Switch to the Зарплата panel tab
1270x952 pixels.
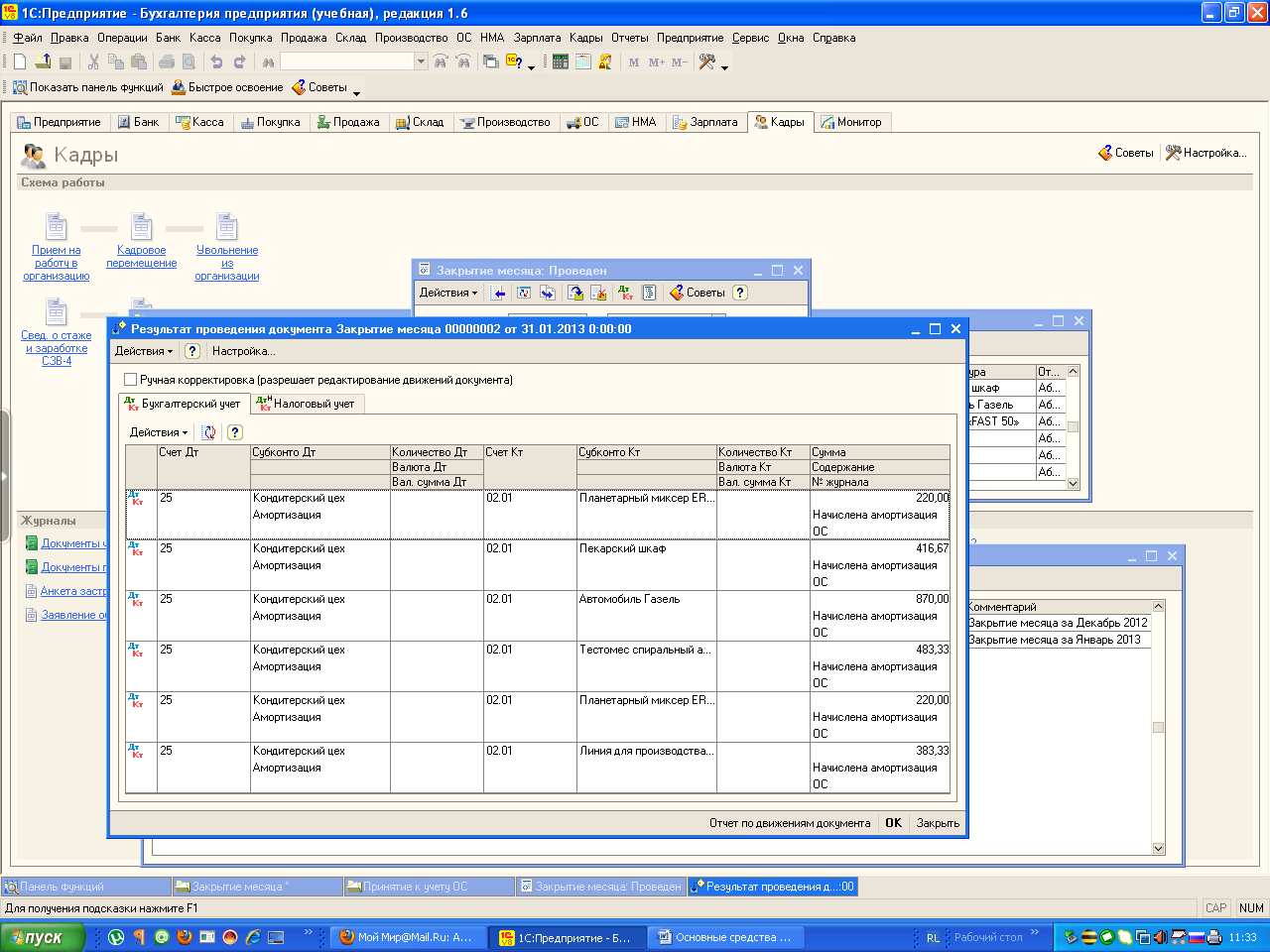click(x=705, y=122)
